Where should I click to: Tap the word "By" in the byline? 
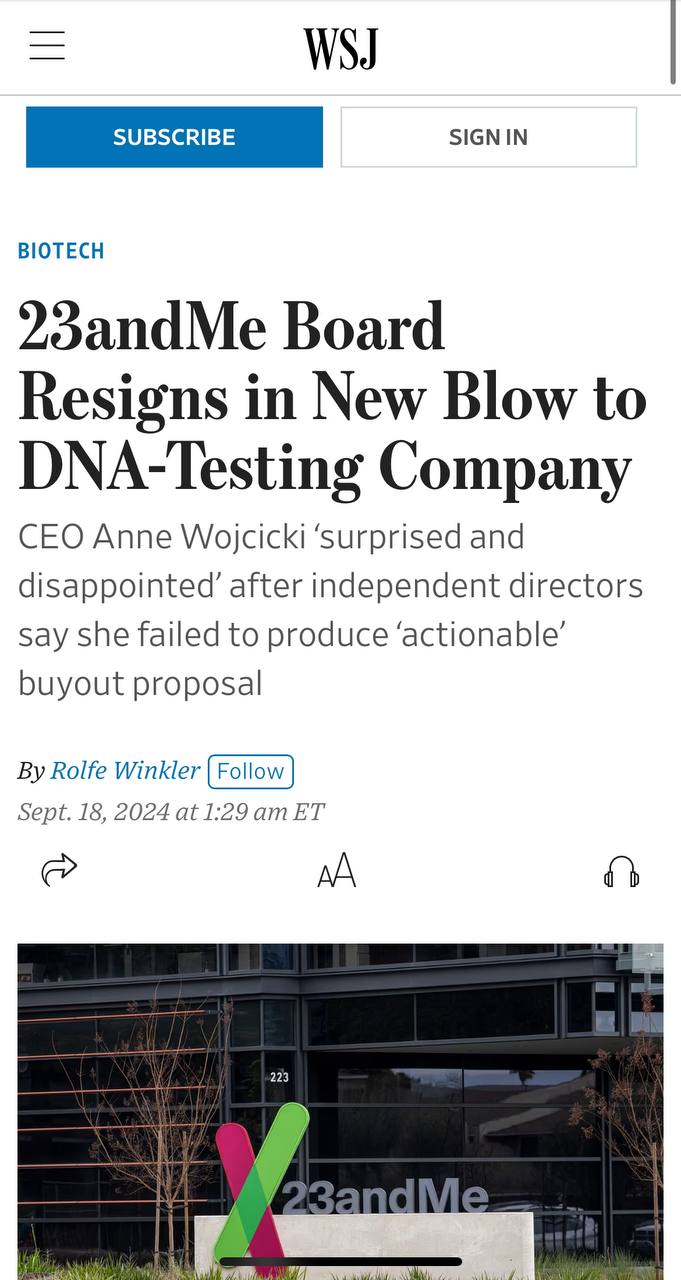(x=31, y=771)
